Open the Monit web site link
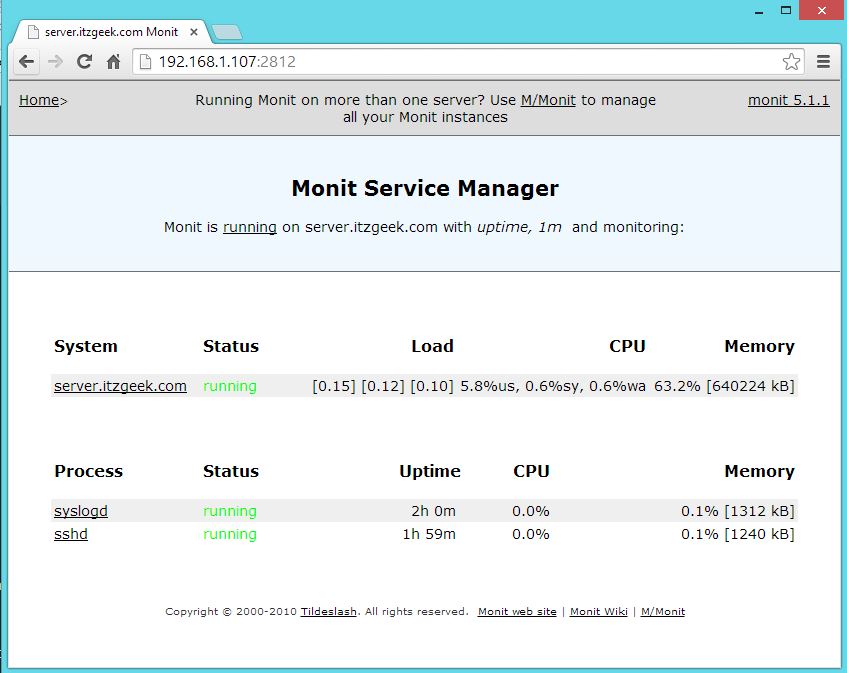This screenshot has height=673, width=847. tap(517, 611)
